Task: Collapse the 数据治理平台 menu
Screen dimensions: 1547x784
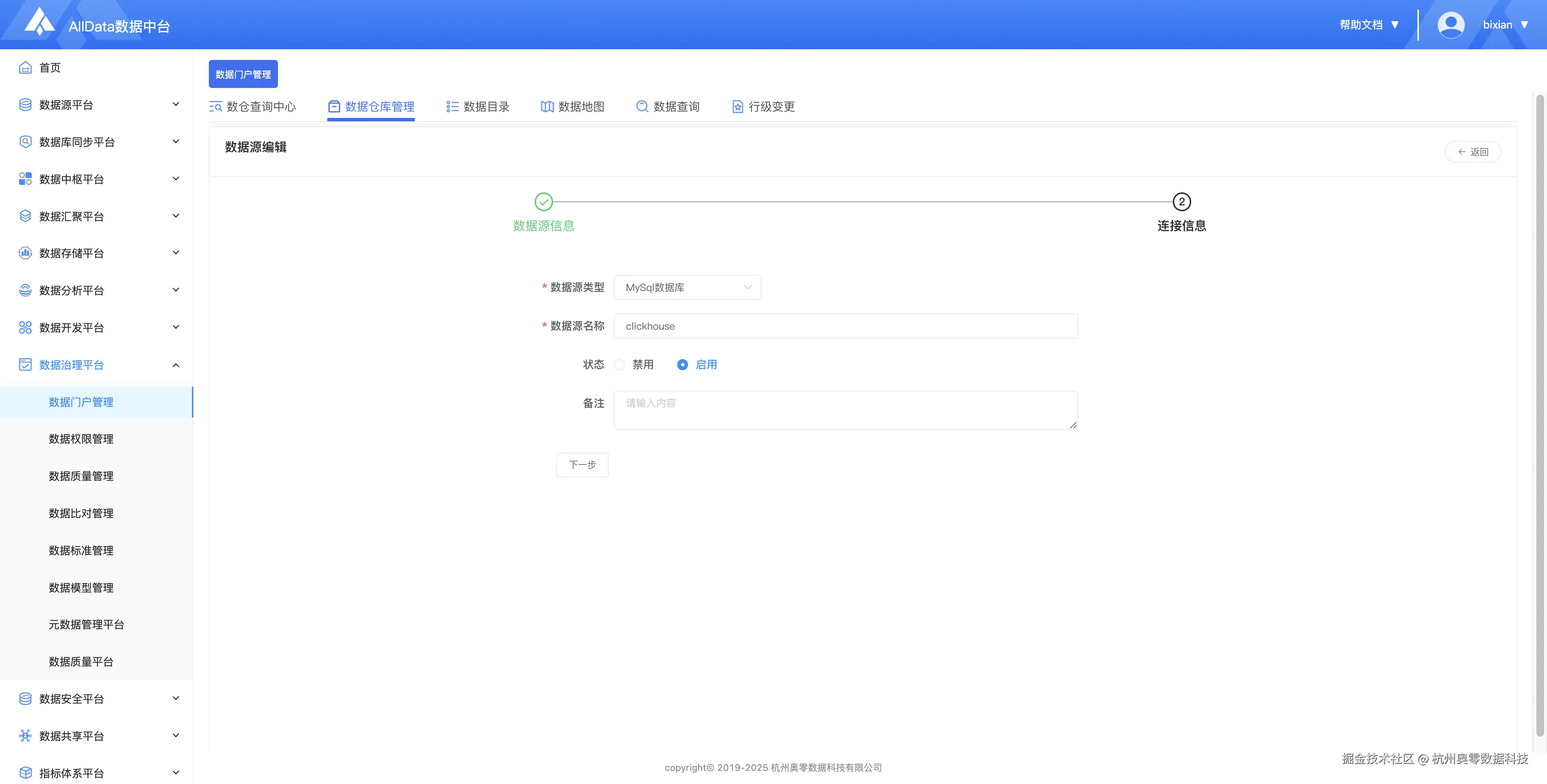Action: 175,365
